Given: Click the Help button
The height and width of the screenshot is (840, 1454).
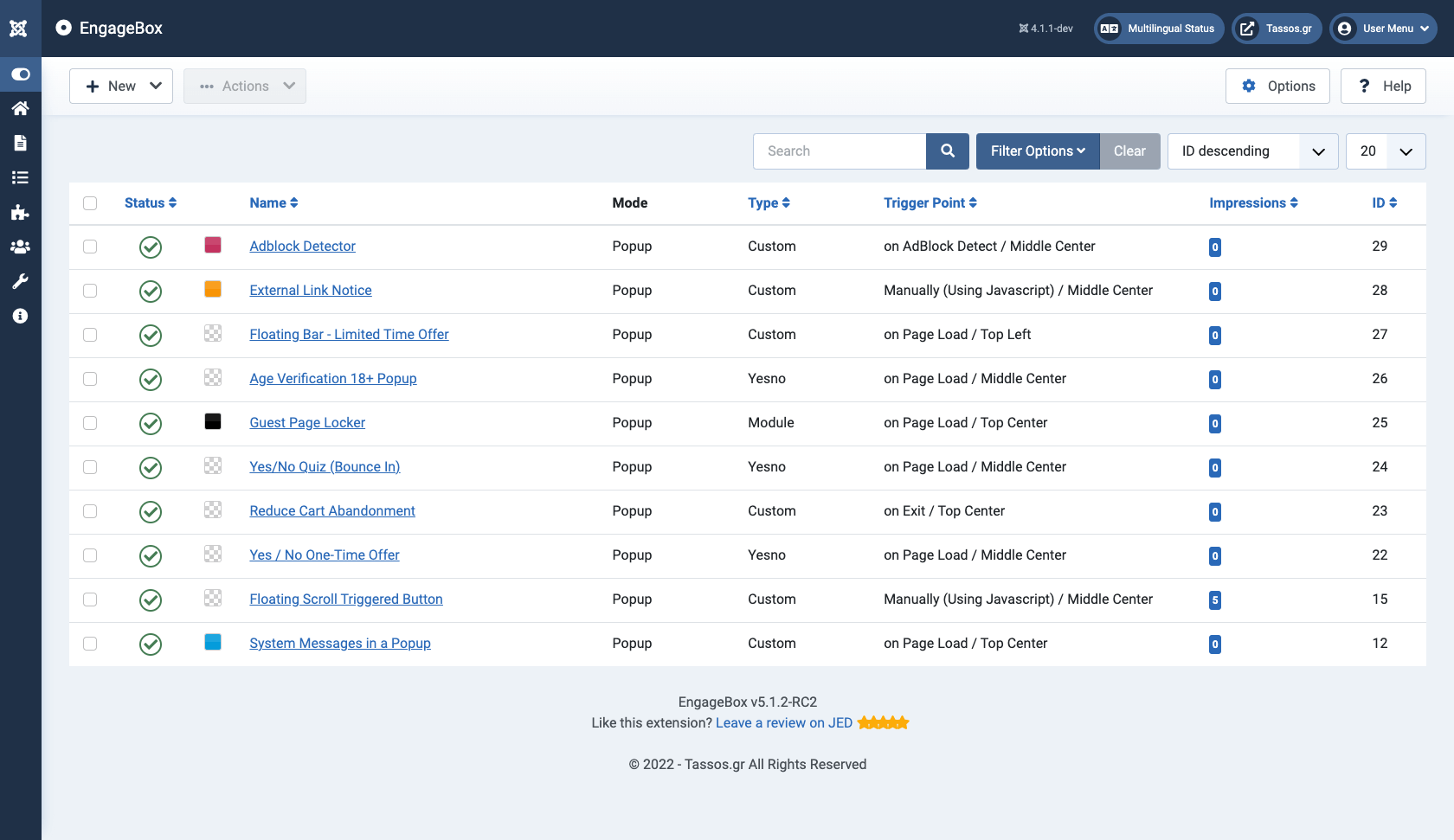Looking at the screenshot, I should (1383, 87).
